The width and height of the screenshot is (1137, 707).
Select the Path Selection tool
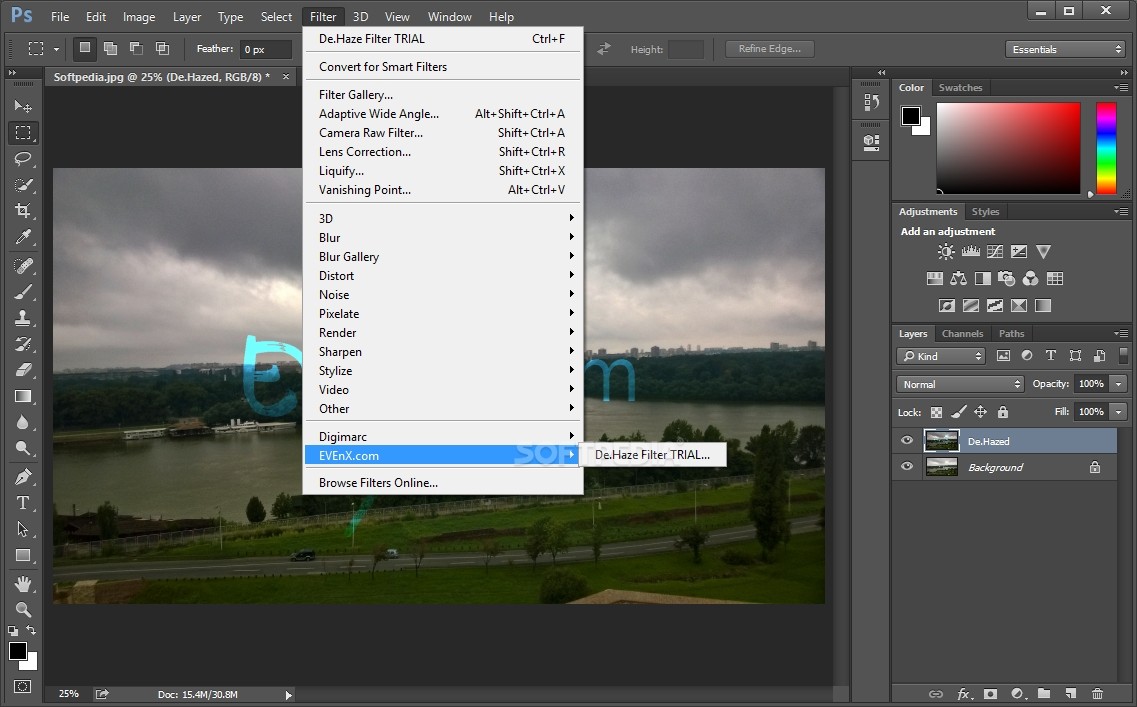tap(23, 529)
